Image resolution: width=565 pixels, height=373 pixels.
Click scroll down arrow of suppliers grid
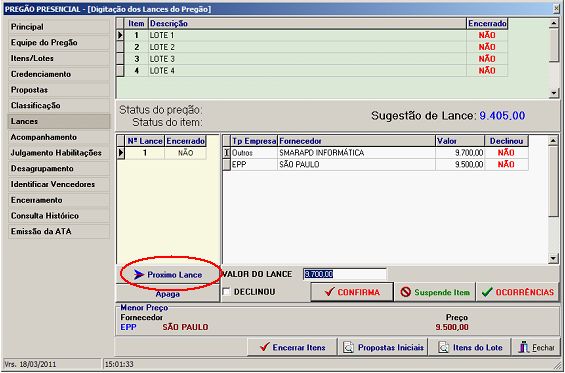pyautogui.click(x=553, y=258)
